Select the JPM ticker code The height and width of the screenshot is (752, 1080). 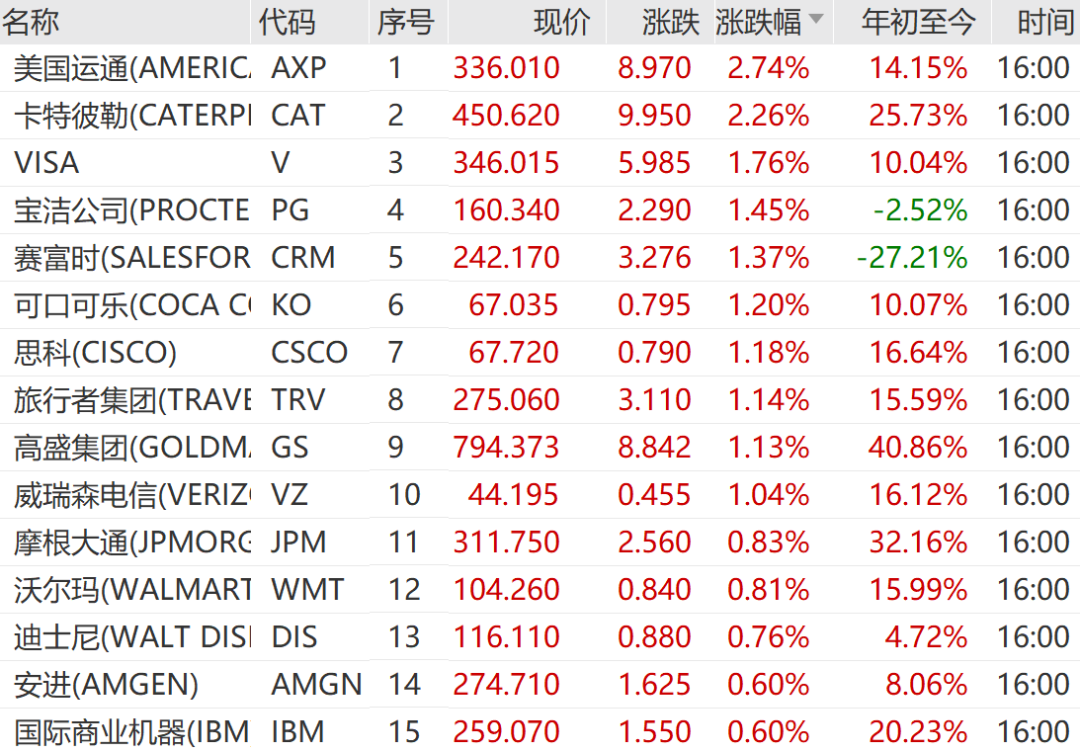(298, 542)
